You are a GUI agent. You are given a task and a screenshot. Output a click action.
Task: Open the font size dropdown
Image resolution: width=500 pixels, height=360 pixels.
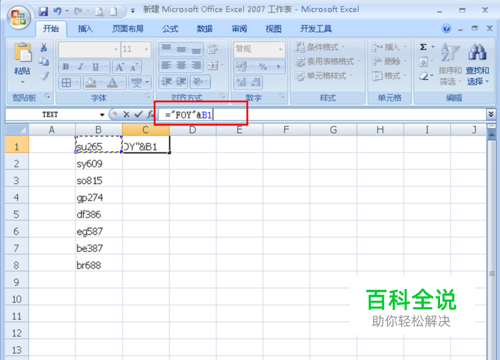point(146,49)
